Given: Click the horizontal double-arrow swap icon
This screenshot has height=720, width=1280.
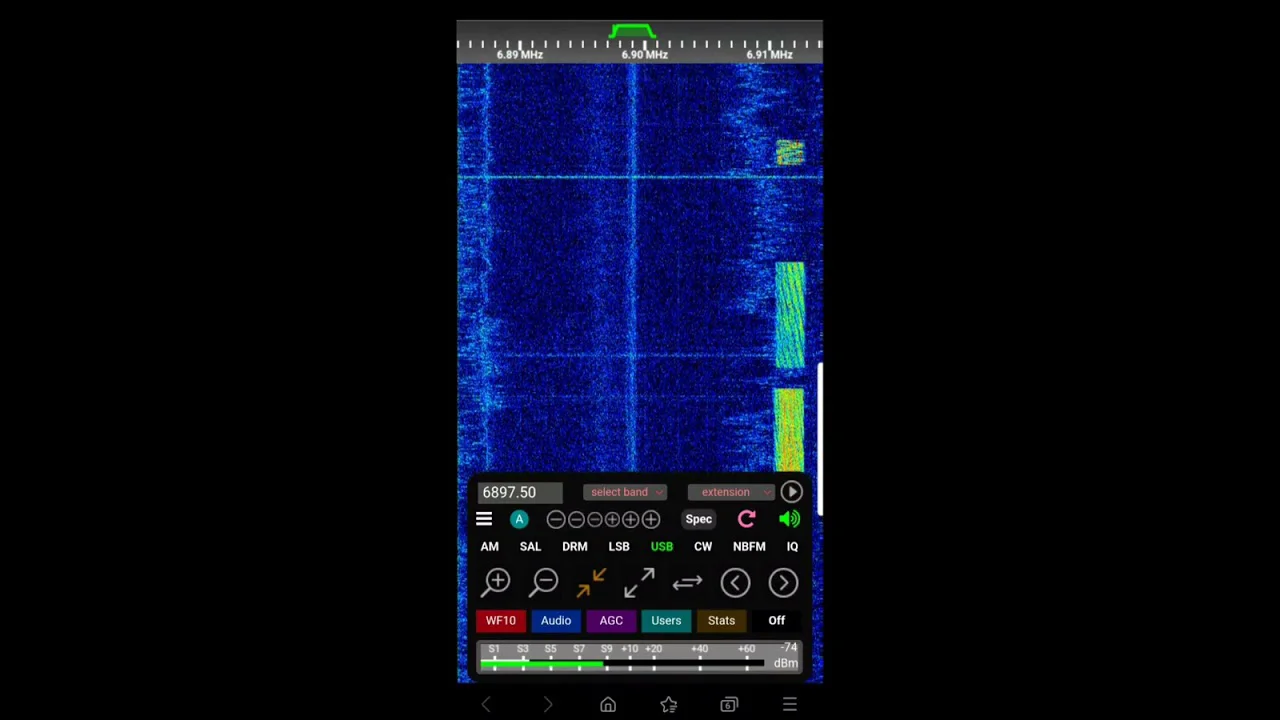Looking at the screenshot, I should coord(687,582).
